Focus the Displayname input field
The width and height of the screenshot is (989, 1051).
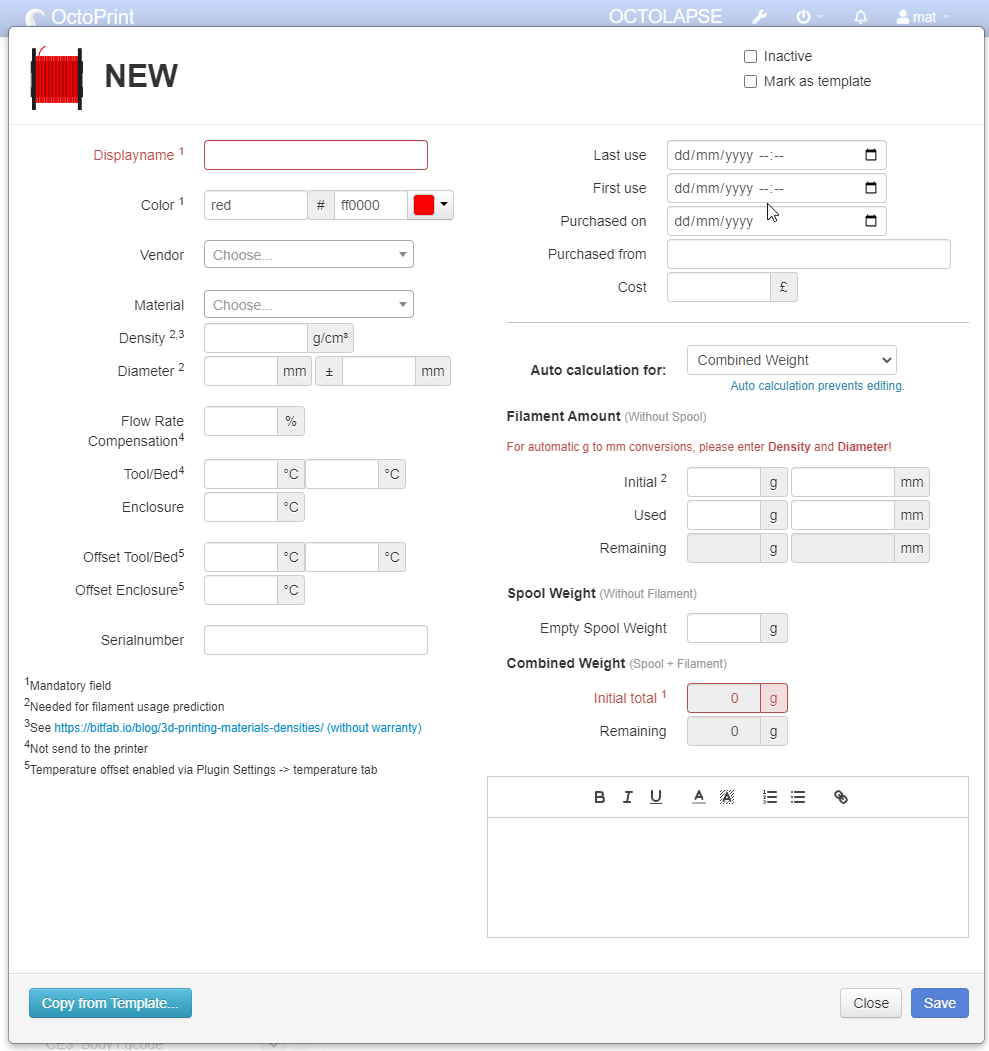point(316,155)
